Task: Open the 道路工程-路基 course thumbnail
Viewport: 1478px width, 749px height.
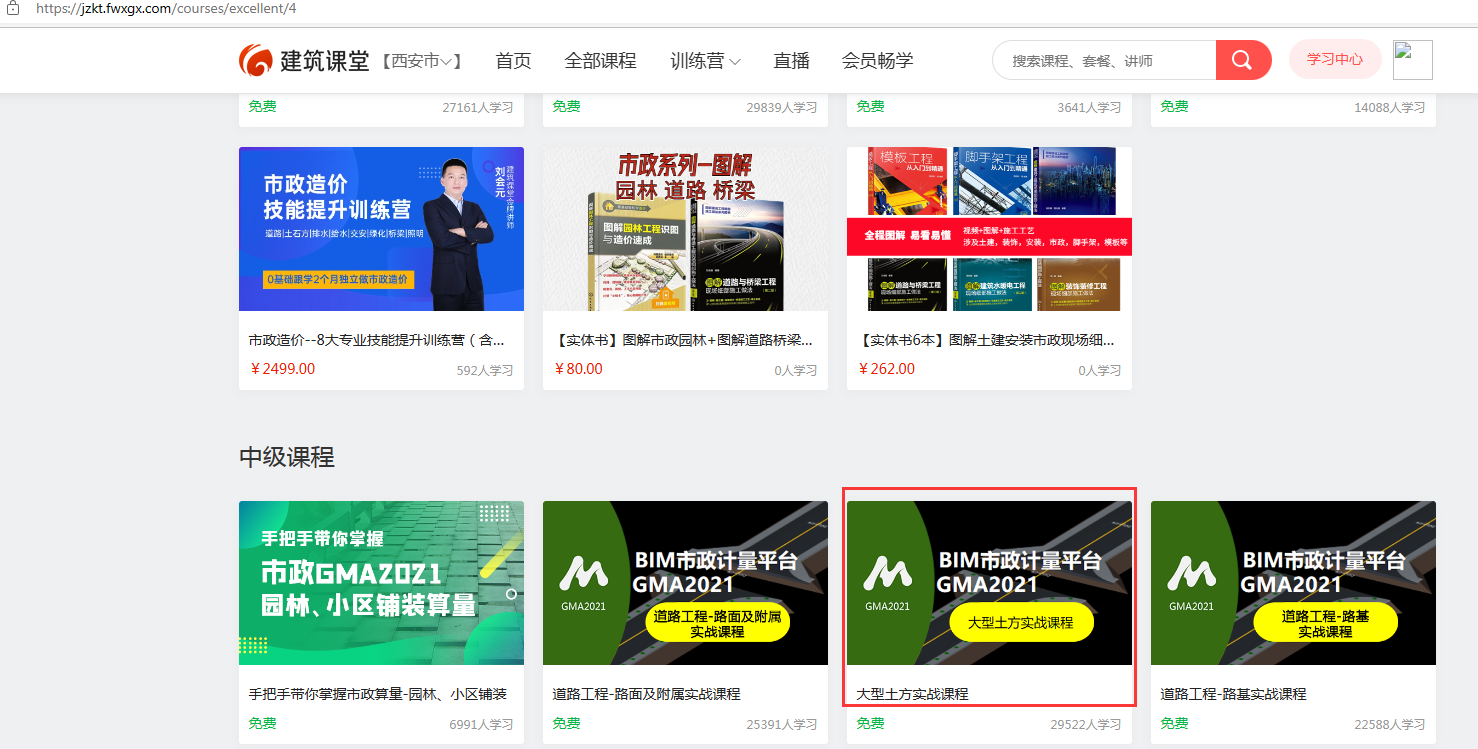Action: coord(1293,583)
